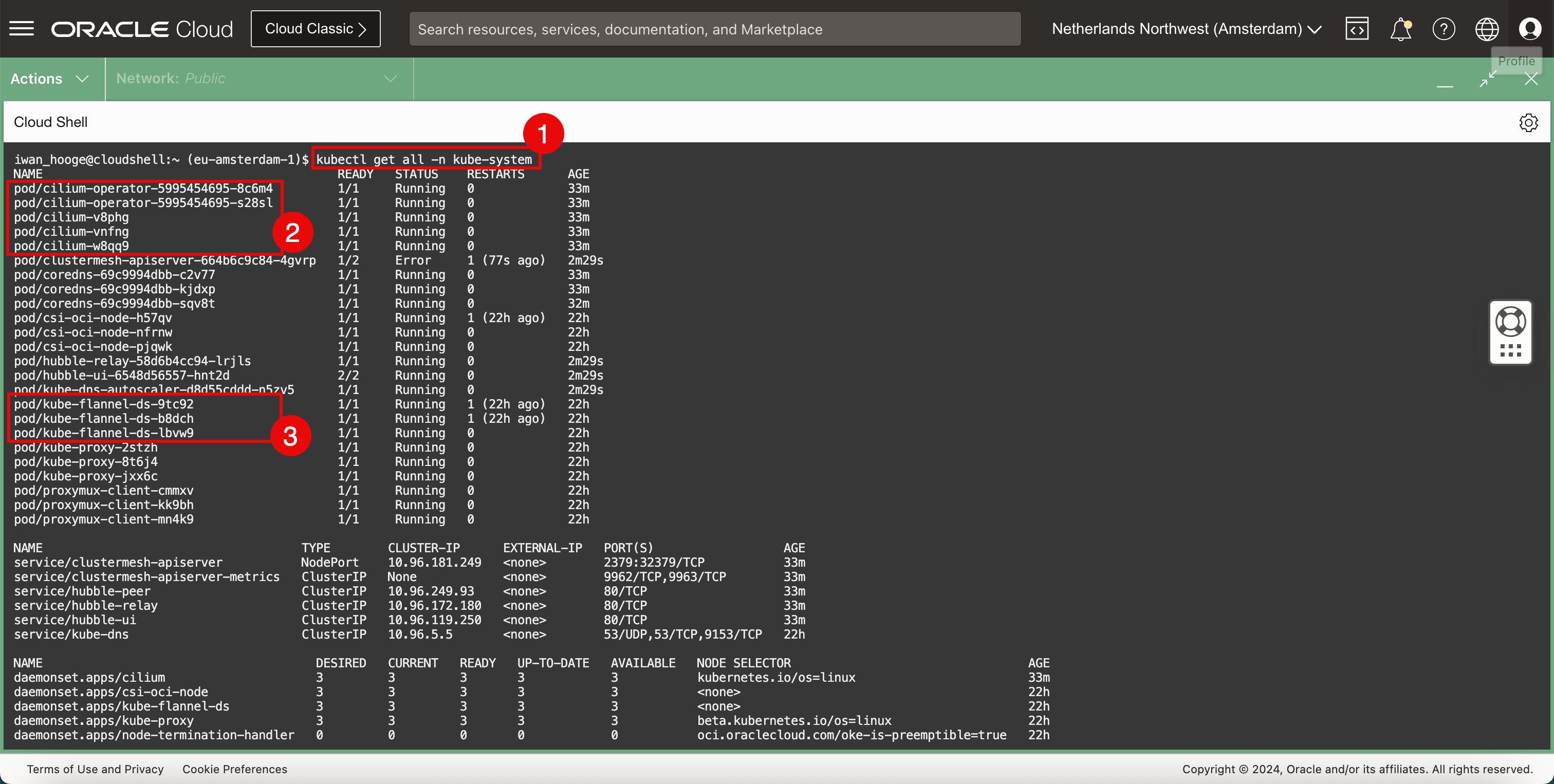This screenshot has width=1554, height=784.
Task: Open region selector Netherlands Northwest (Amsterdam)
Action: pyautogui.click(x=1186, y=28)
